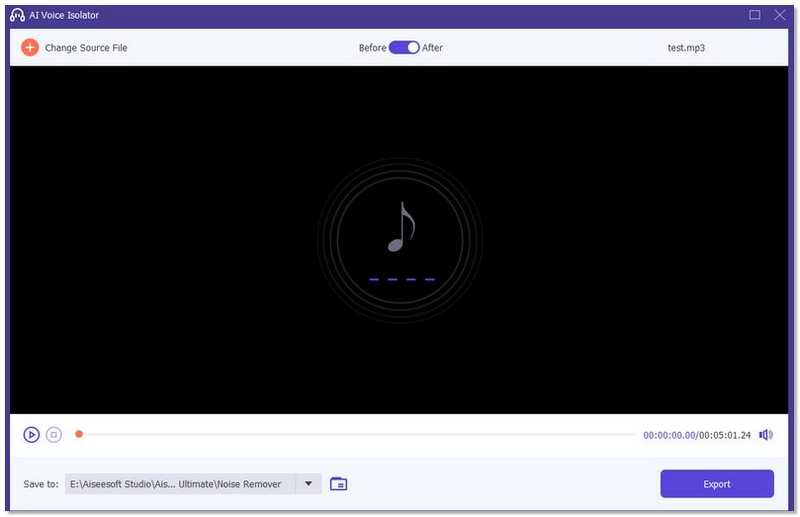This screenshot has width=800, height=517.
Task: Click the total duration 00:05:01.24 text
Action: click(x=725, y=435)
